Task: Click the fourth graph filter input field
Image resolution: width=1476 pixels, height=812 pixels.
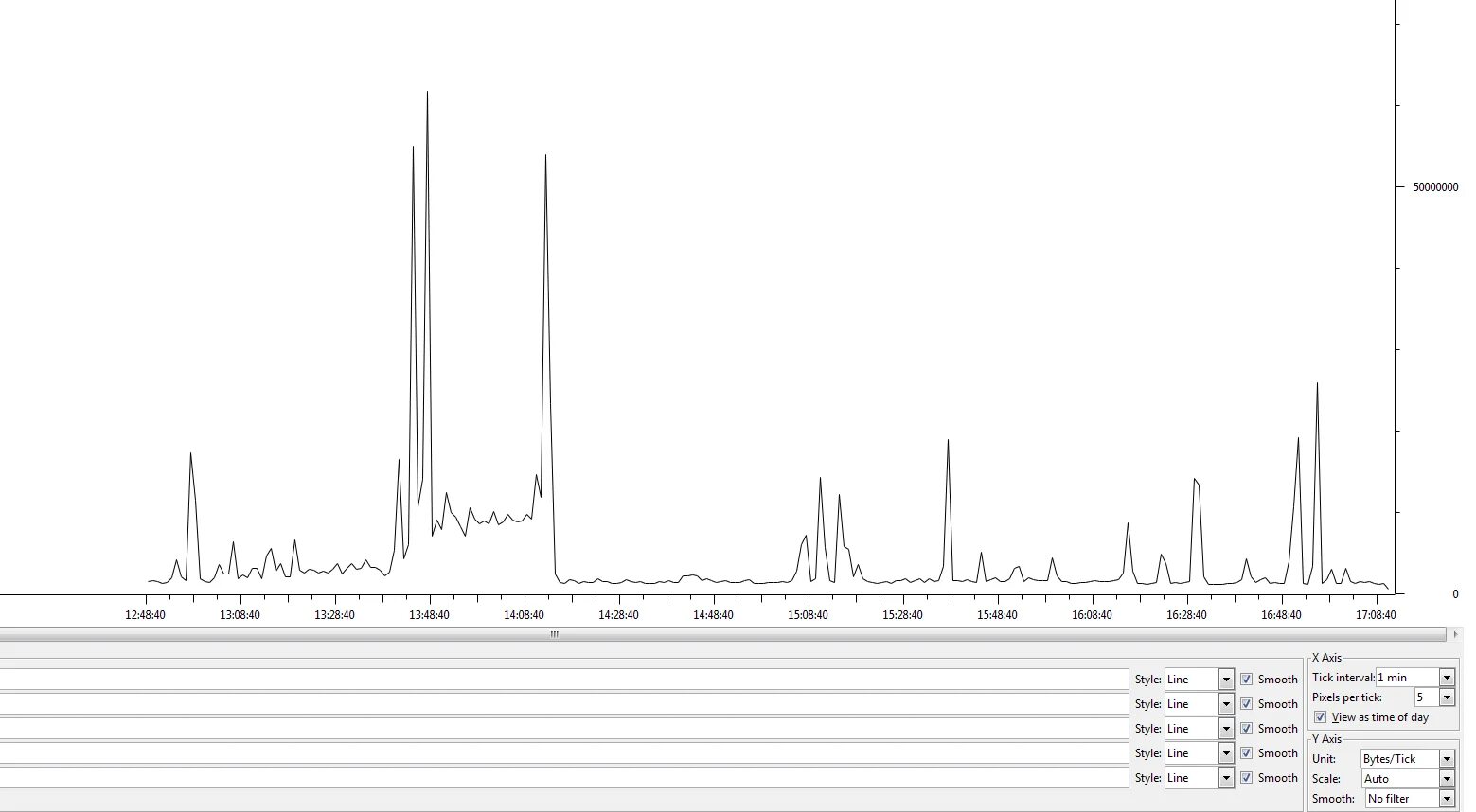Action: [564, 753]
